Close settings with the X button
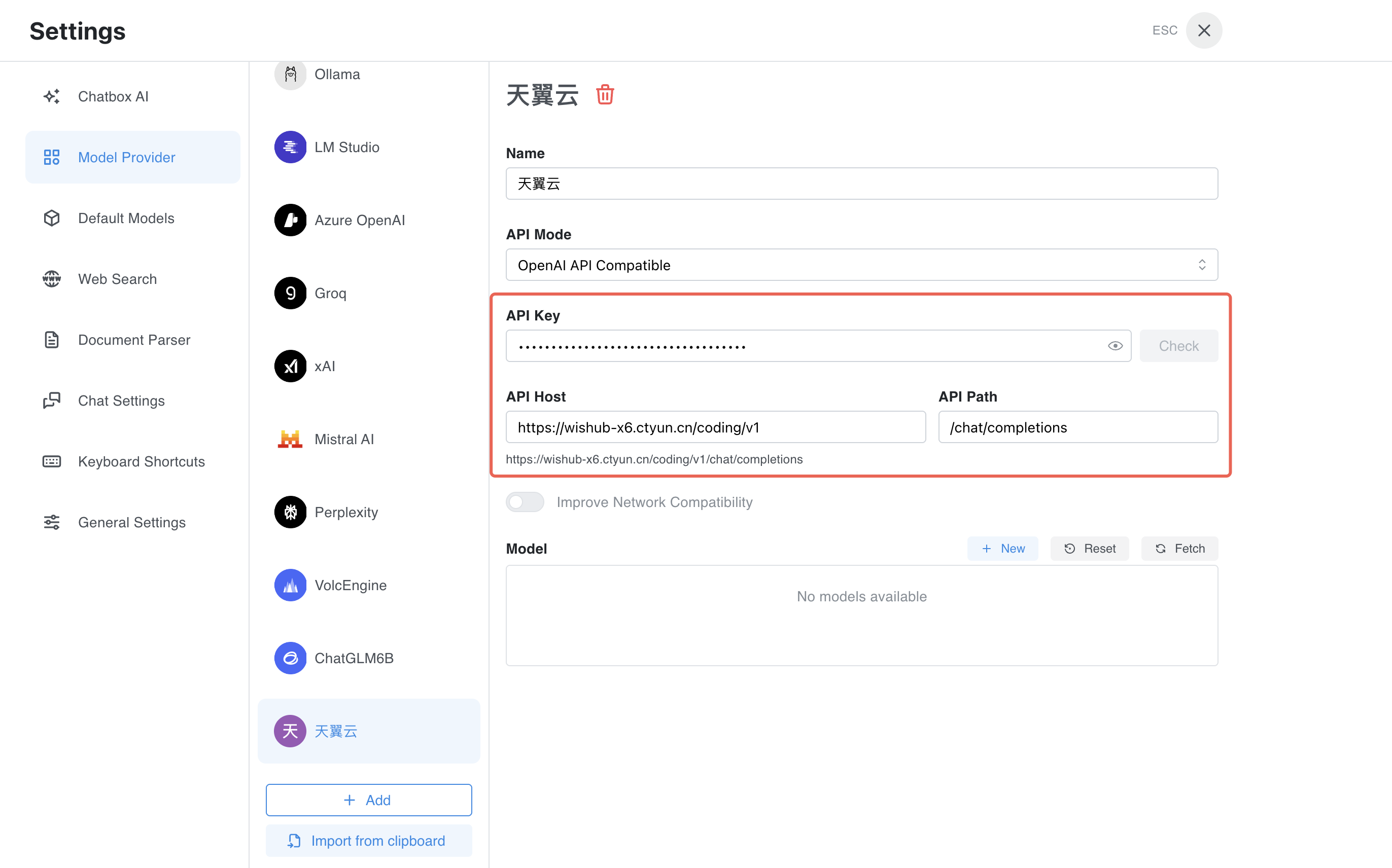This screenshot has width=1392, height=868. click(x=1204, y=30)
